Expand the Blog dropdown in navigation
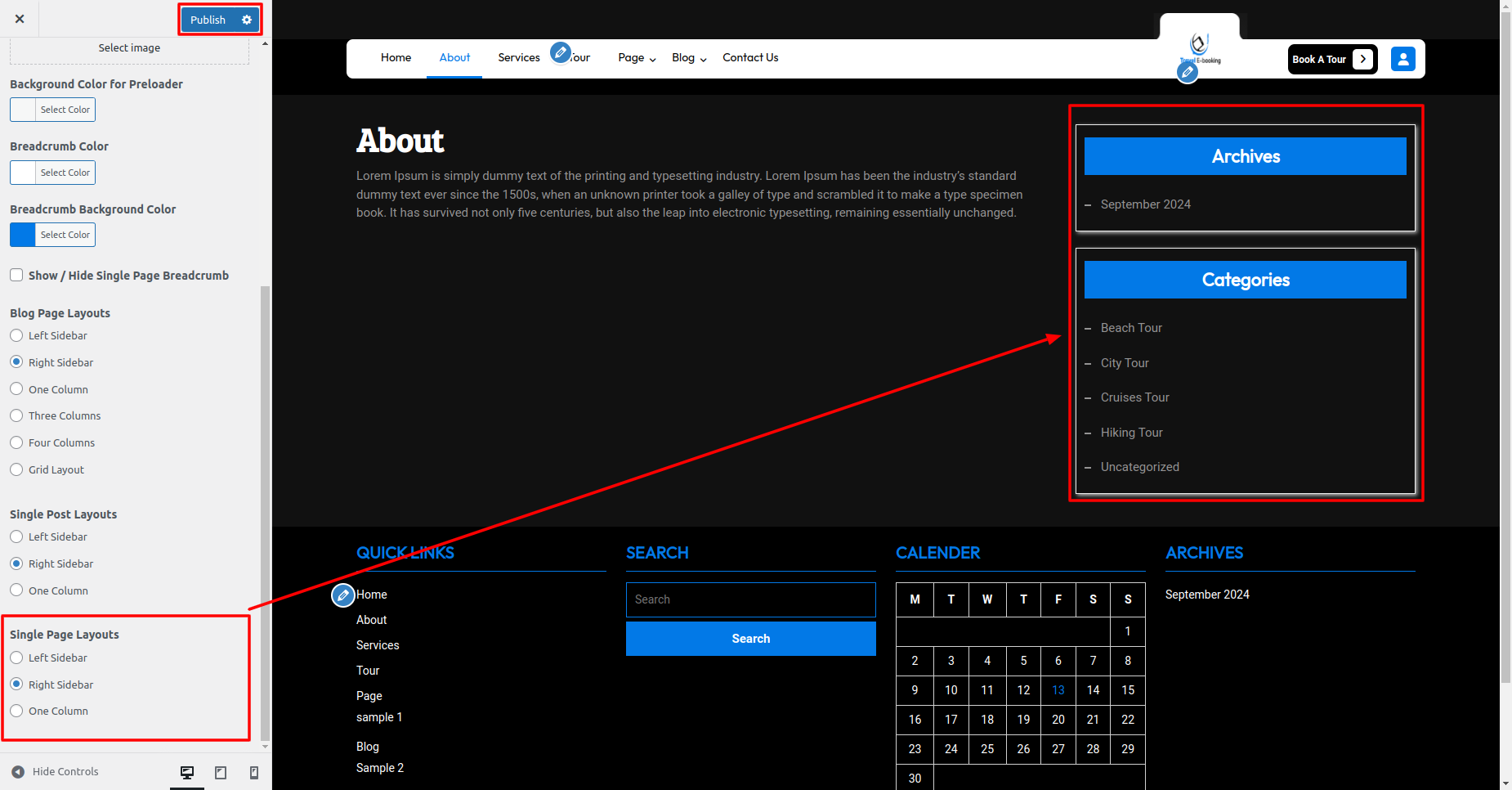Image resolution: width=1512 pixels, height=790 pixels. (x=689, y=58)
